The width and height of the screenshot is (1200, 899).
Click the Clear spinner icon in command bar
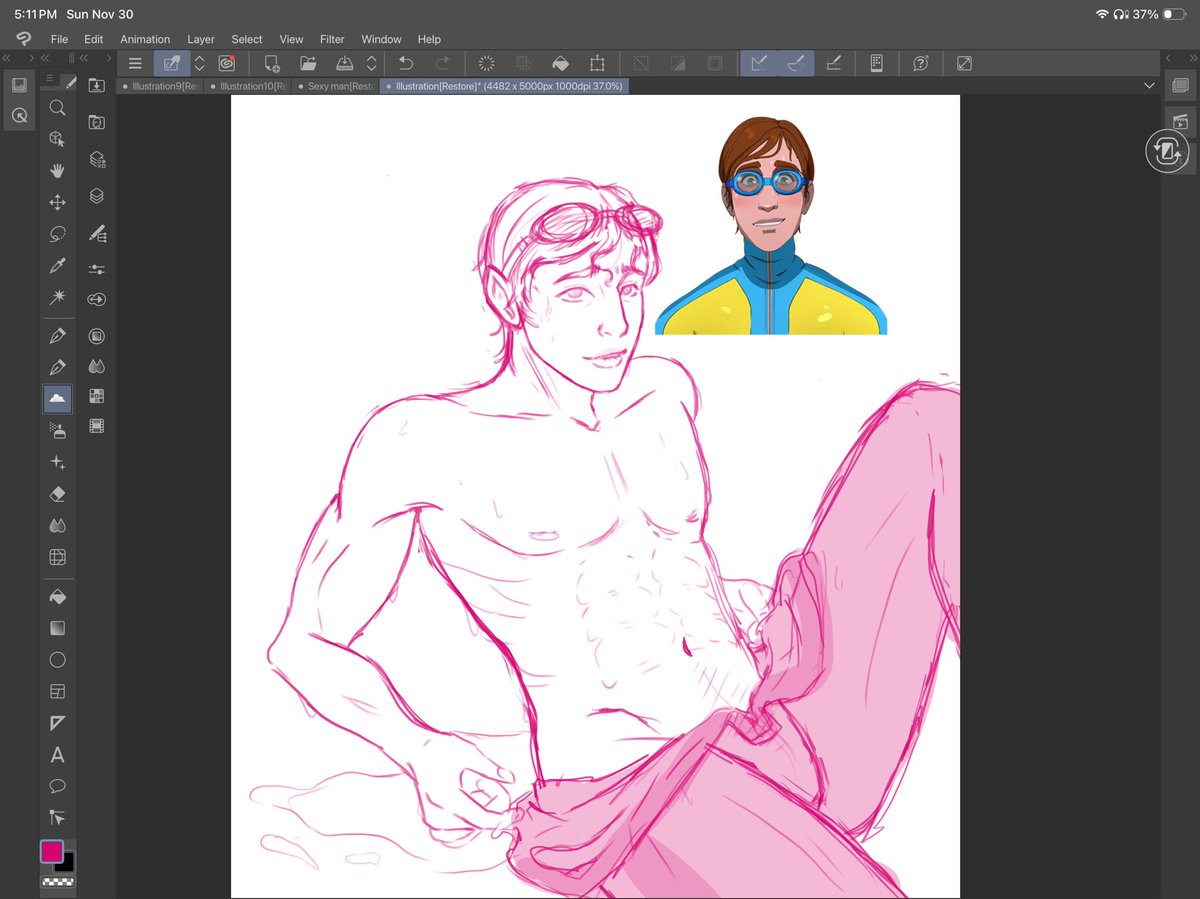tap(487, 63)
